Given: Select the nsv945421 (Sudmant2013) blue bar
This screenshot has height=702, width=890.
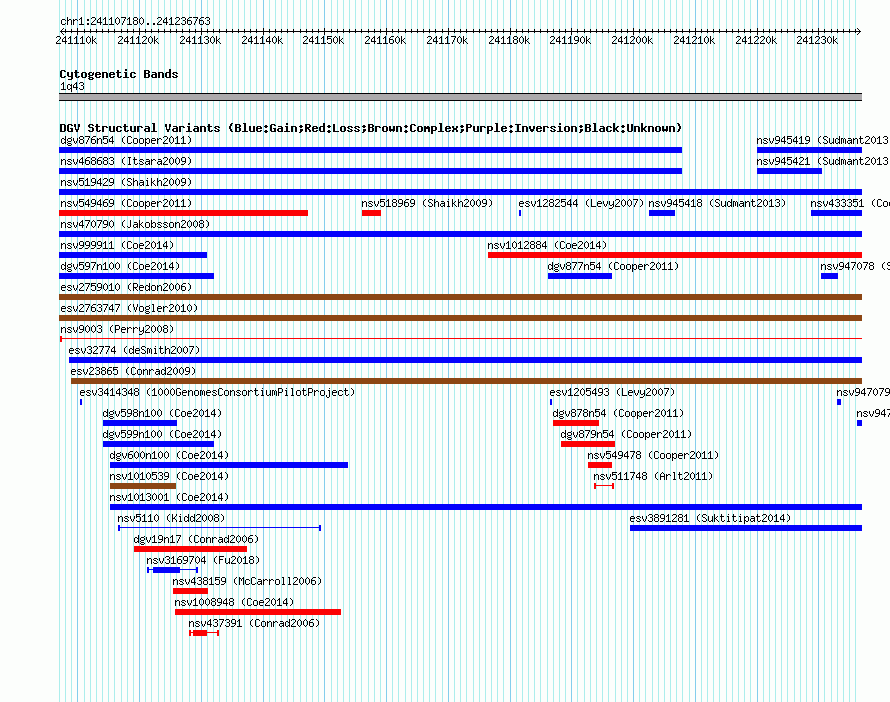Looking at the screenshot, I should 789,171.
